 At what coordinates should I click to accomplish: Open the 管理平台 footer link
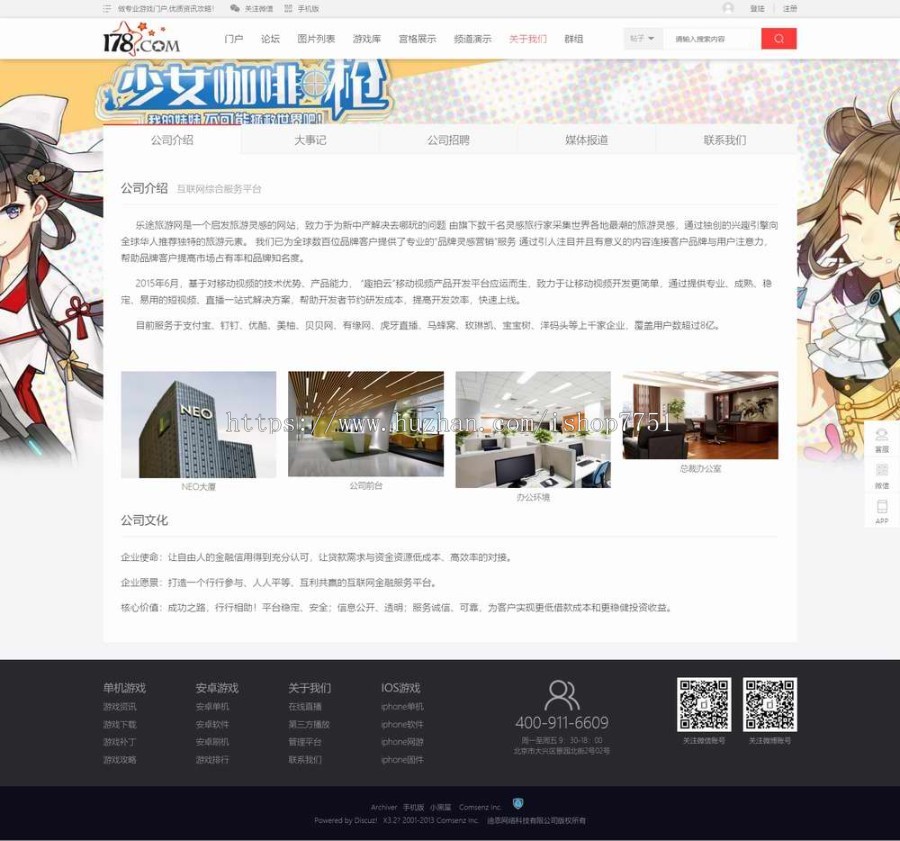tap(305, 742)
